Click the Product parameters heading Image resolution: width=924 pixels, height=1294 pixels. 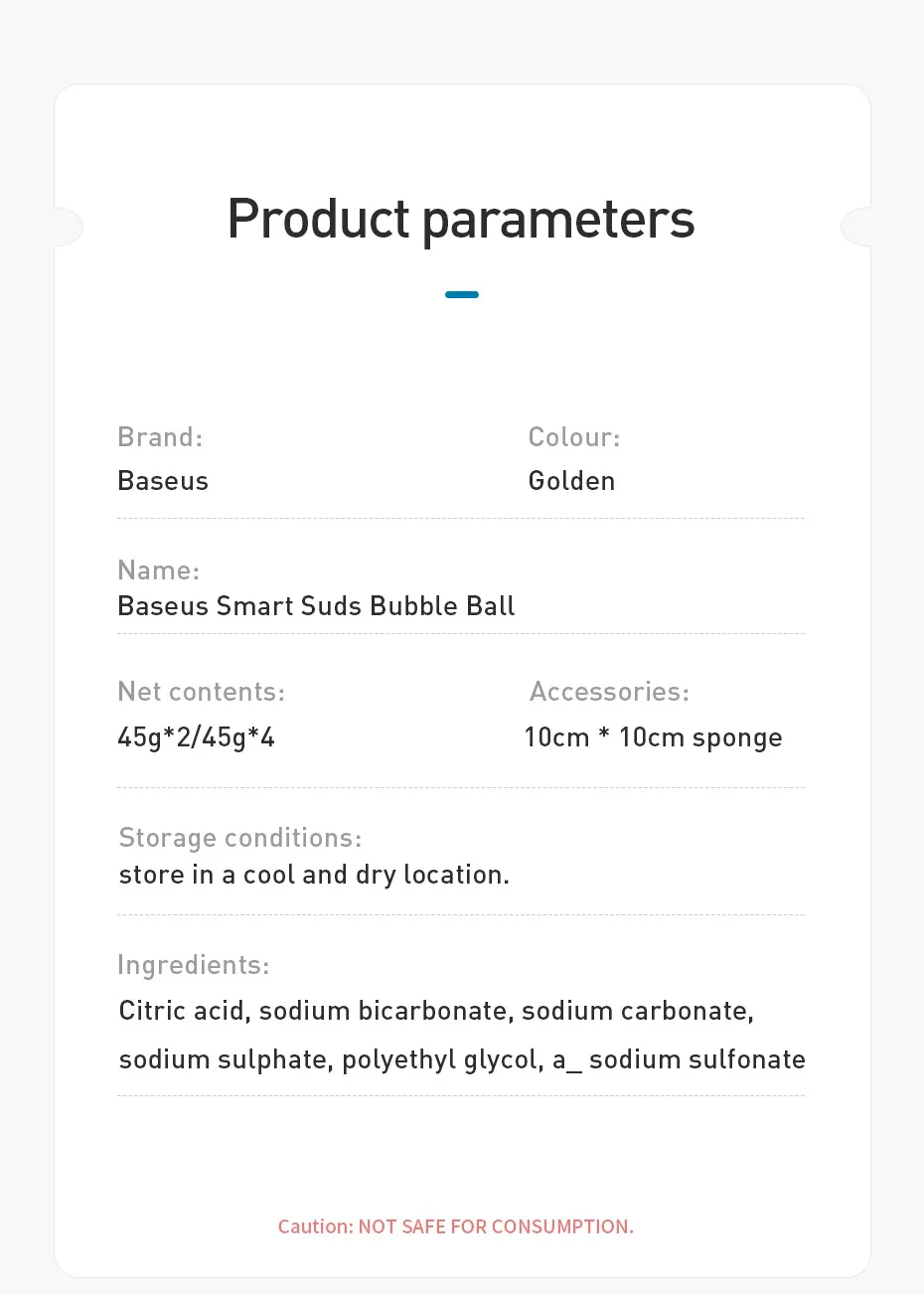click(x=461, y=220)
